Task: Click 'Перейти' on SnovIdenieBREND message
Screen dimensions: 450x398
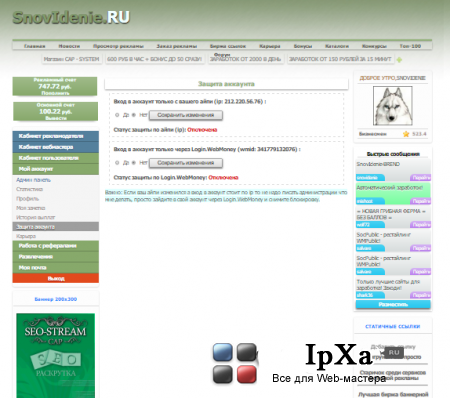Action: point(421,178)
